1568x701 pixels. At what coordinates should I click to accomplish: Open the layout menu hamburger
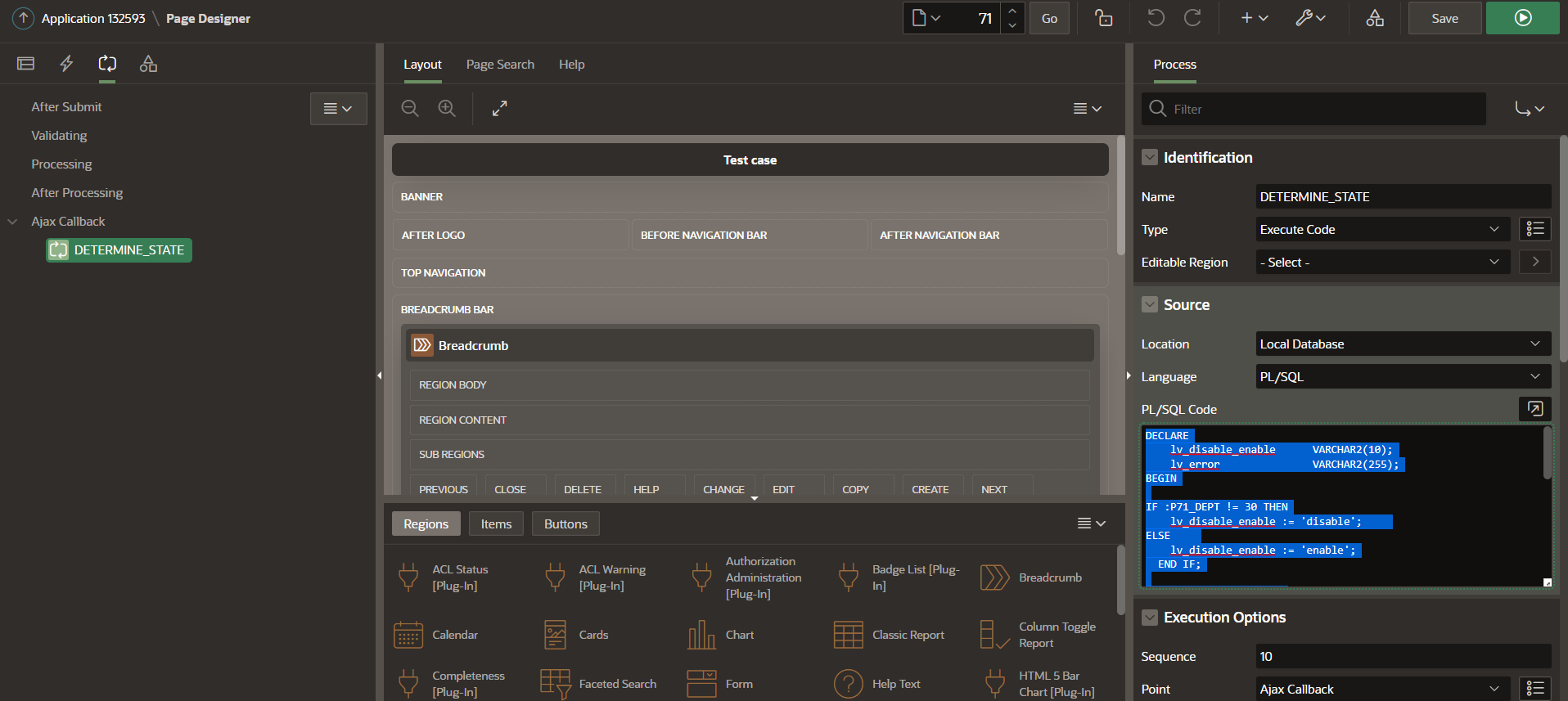[x=1088, y=108]
